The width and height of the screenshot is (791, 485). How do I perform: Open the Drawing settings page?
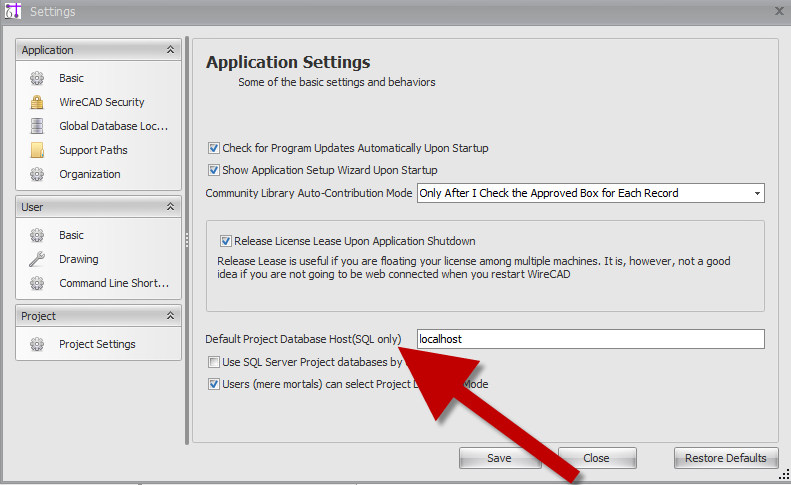coord(79,259)
